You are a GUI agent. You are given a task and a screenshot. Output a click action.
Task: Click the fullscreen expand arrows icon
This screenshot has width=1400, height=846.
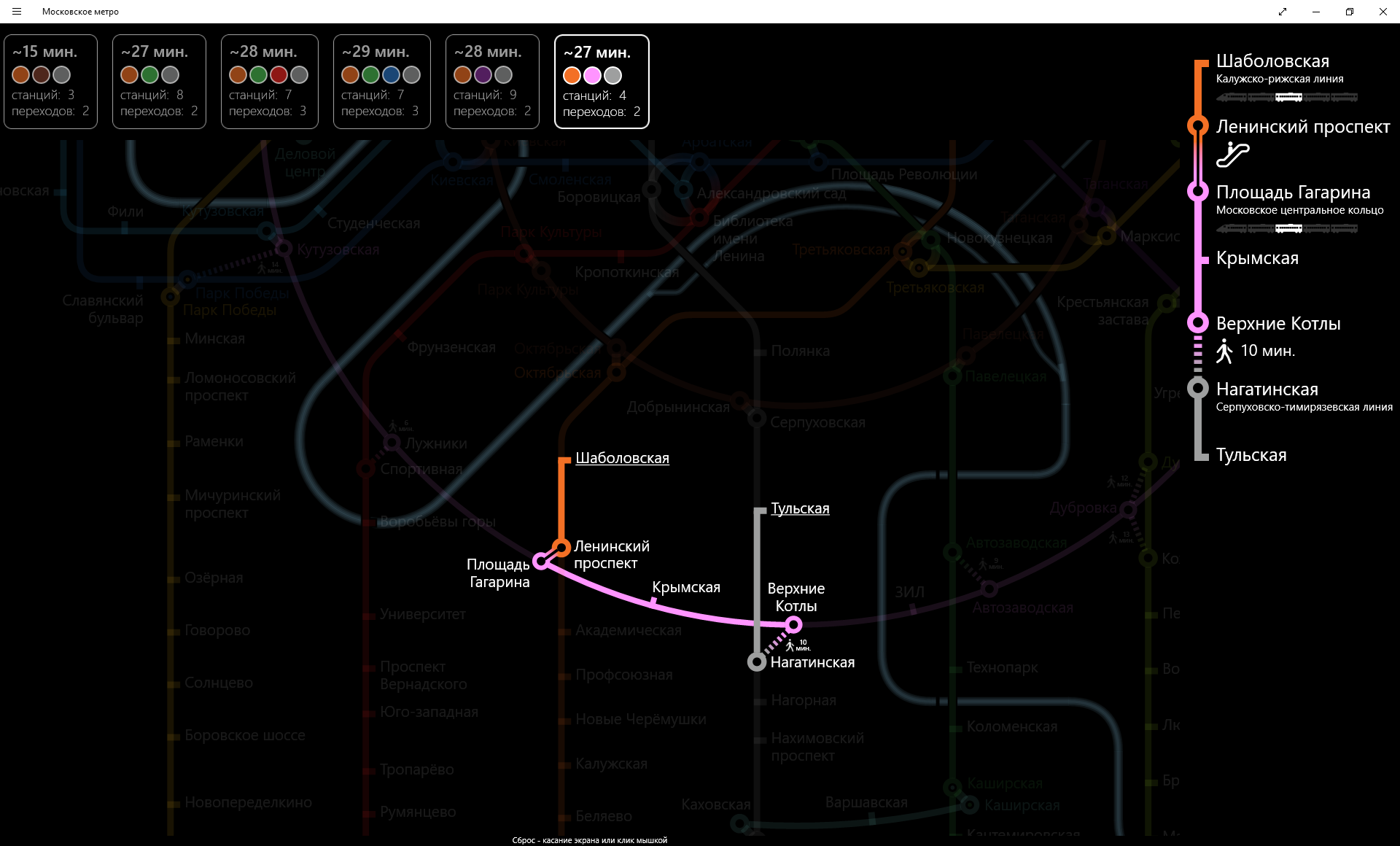[1282, 12]
